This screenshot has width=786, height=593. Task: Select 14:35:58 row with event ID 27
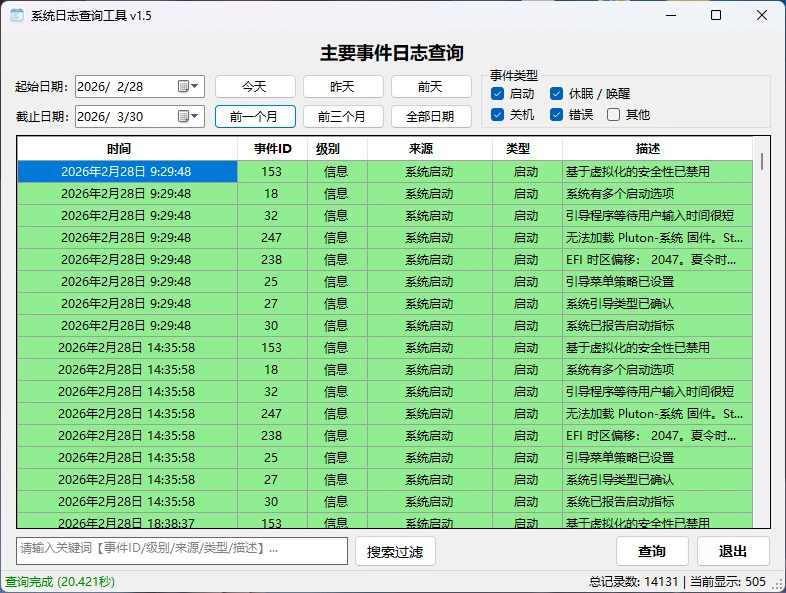[x=385, y=480]
